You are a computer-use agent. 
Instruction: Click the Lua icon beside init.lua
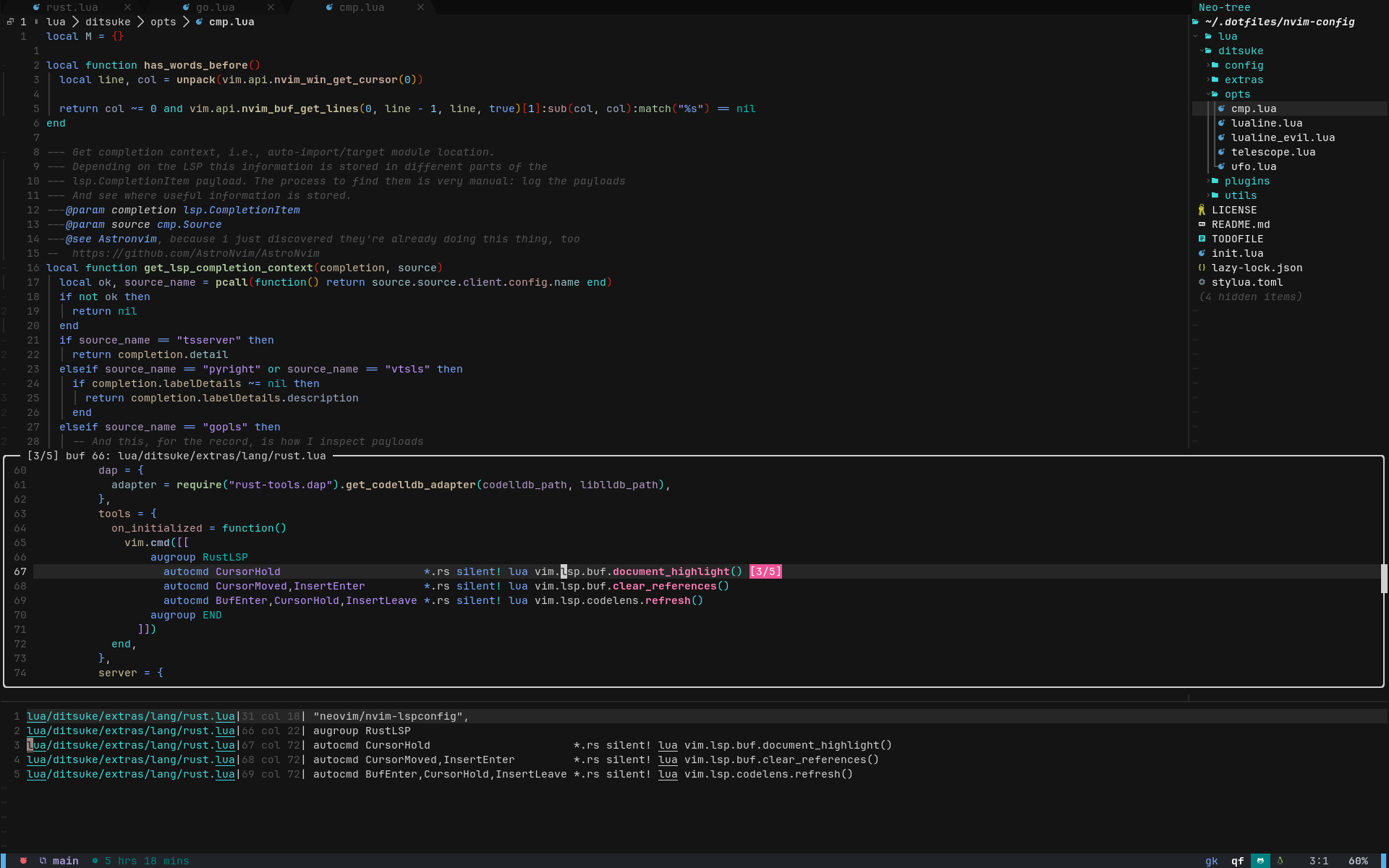pos(1202,253)
